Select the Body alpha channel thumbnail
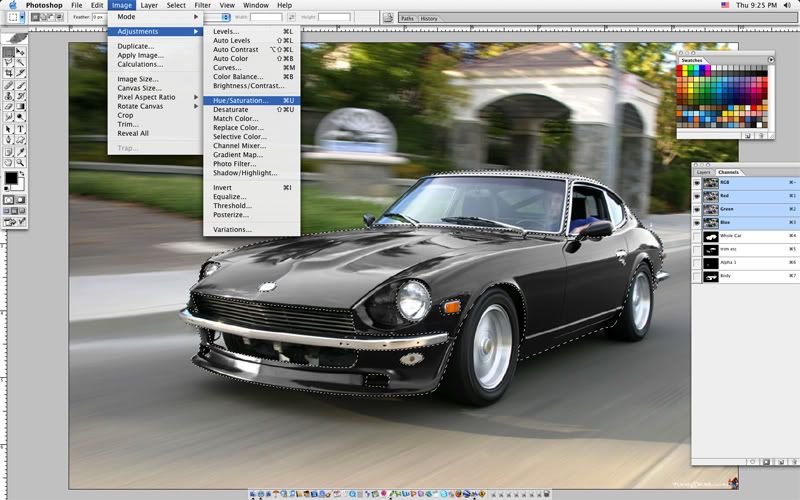 711,275
